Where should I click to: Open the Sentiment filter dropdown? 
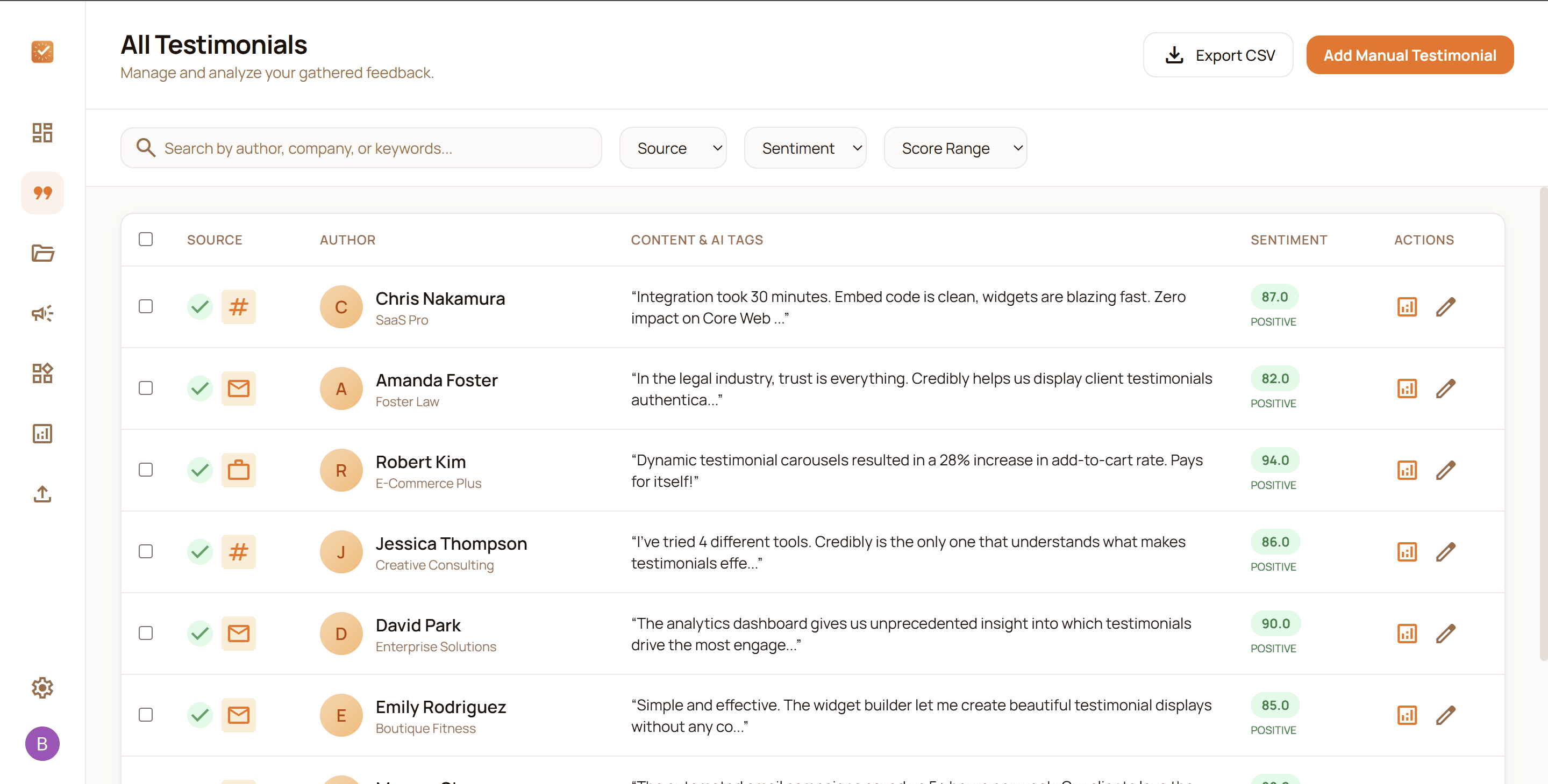pyautogui.click(x=805, y=148)
